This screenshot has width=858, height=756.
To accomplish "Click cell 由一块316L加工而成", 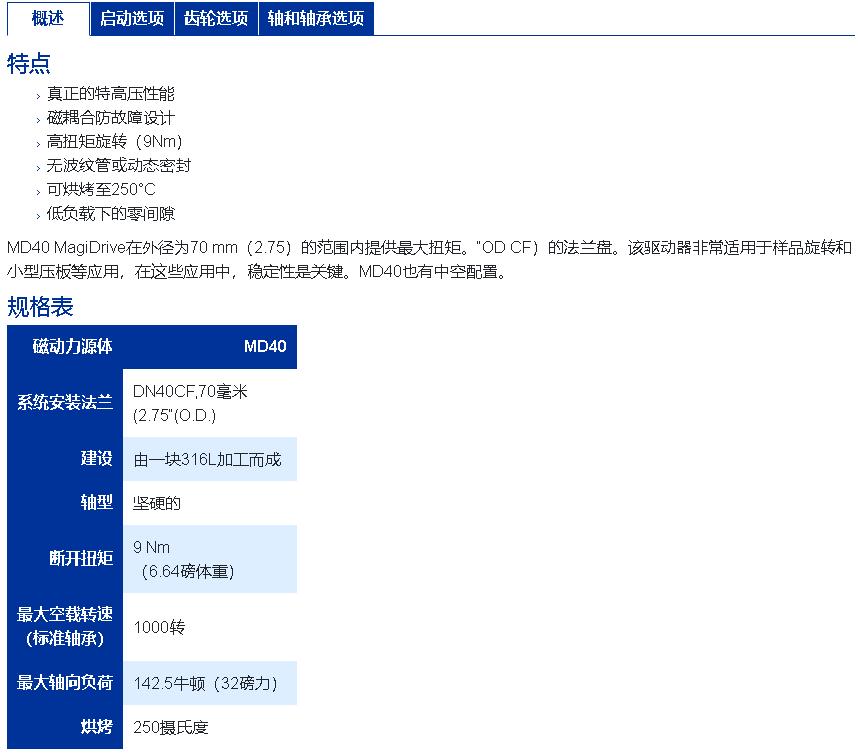I will coord(210,459).
